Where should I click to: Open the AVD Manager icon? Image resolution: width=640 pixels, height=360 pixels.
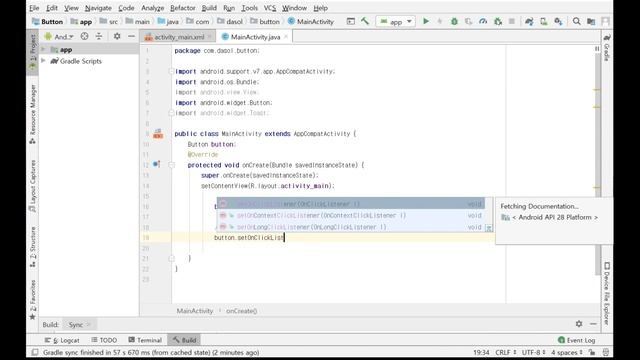point(544,21)
